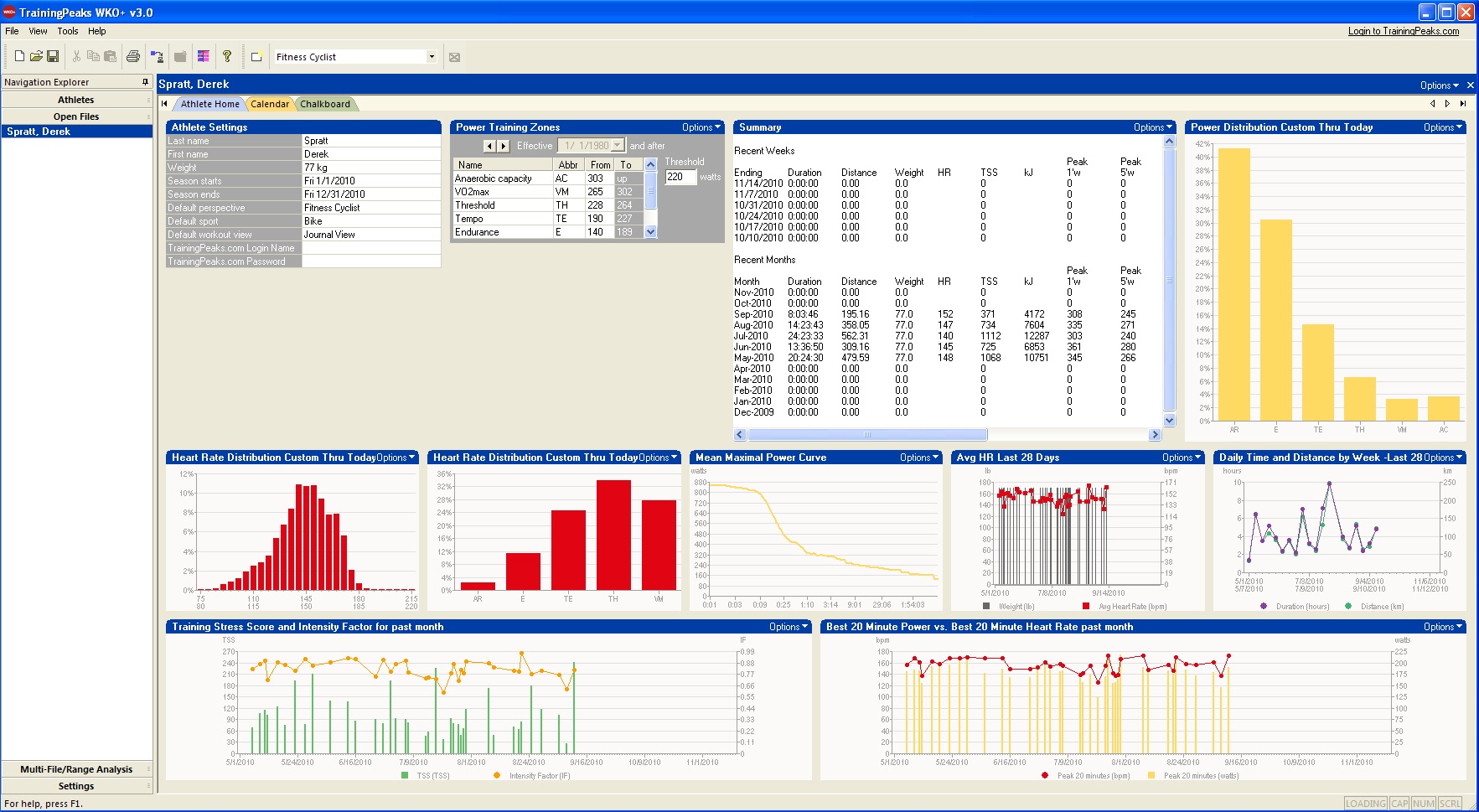Viewport: 1479px width, 812px height.
Task: Open Options in Spratt, Derek title bar
Action: pos(1439,85)
